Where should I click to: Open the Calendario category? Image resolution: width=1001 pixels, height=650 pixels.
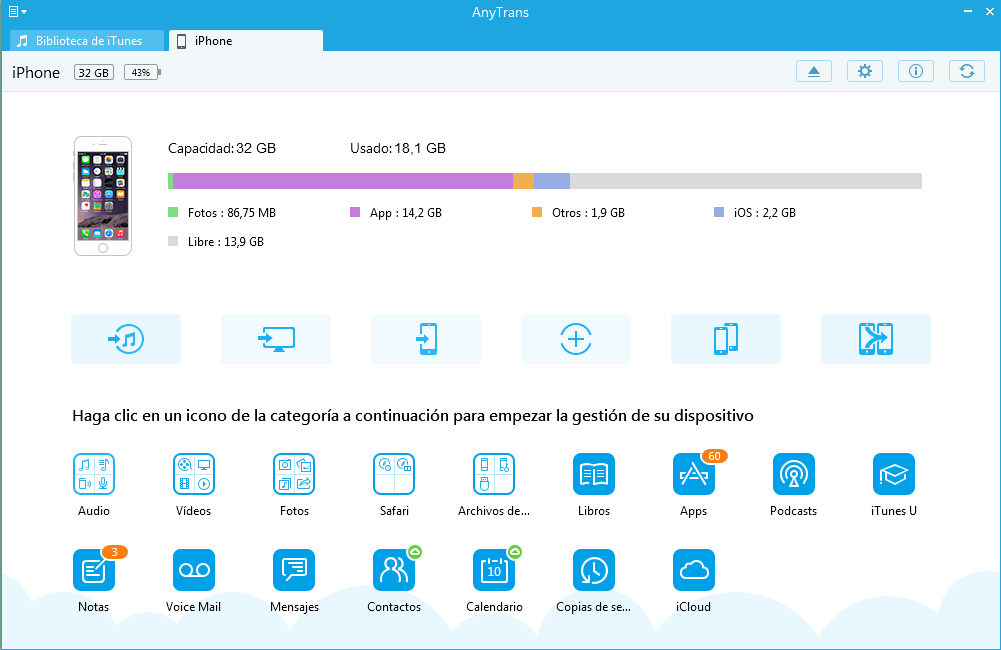pos(493,570)
